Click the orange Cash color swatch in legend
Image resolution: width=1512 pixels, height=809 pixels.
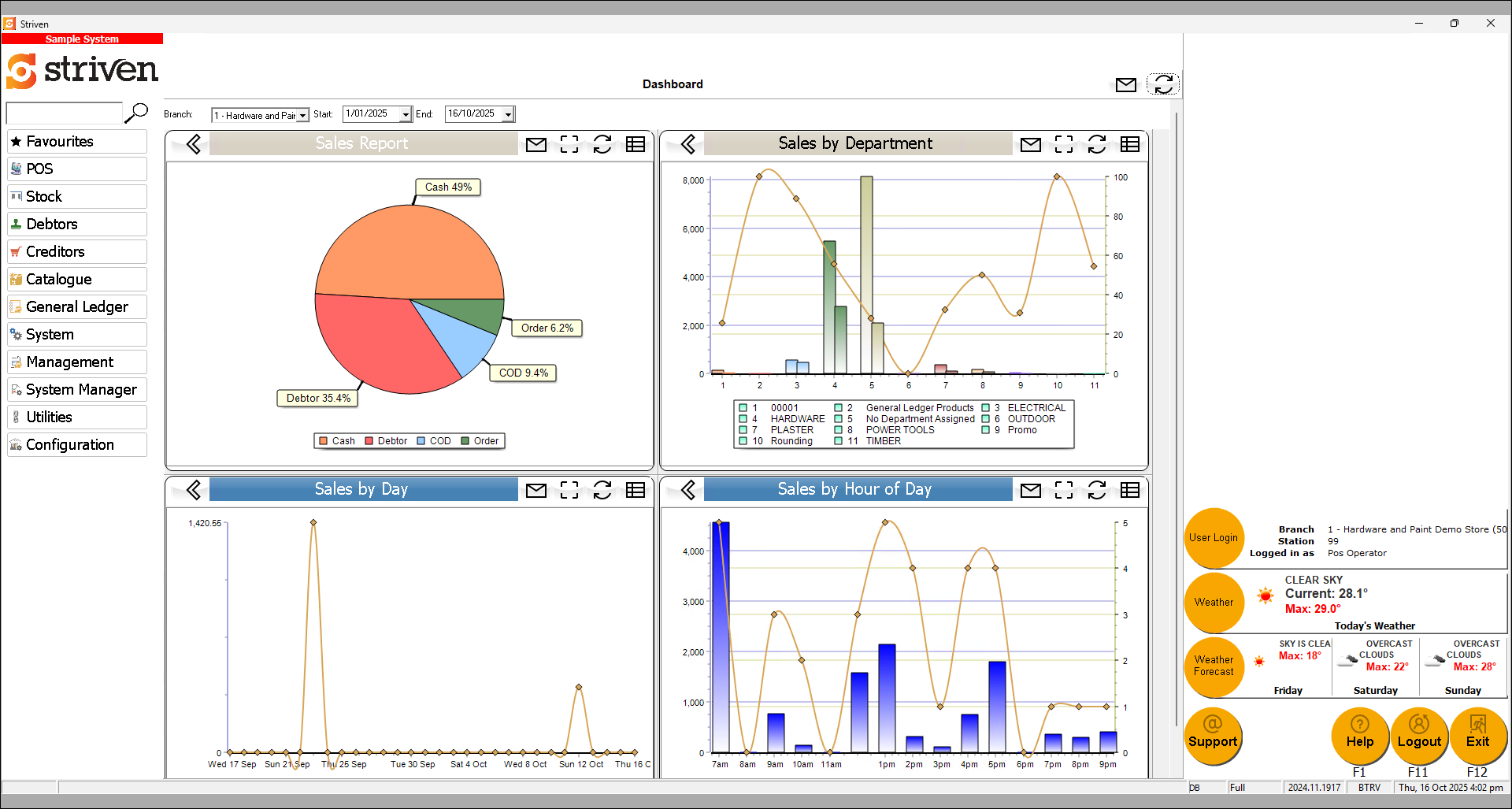tap(323, 441)
